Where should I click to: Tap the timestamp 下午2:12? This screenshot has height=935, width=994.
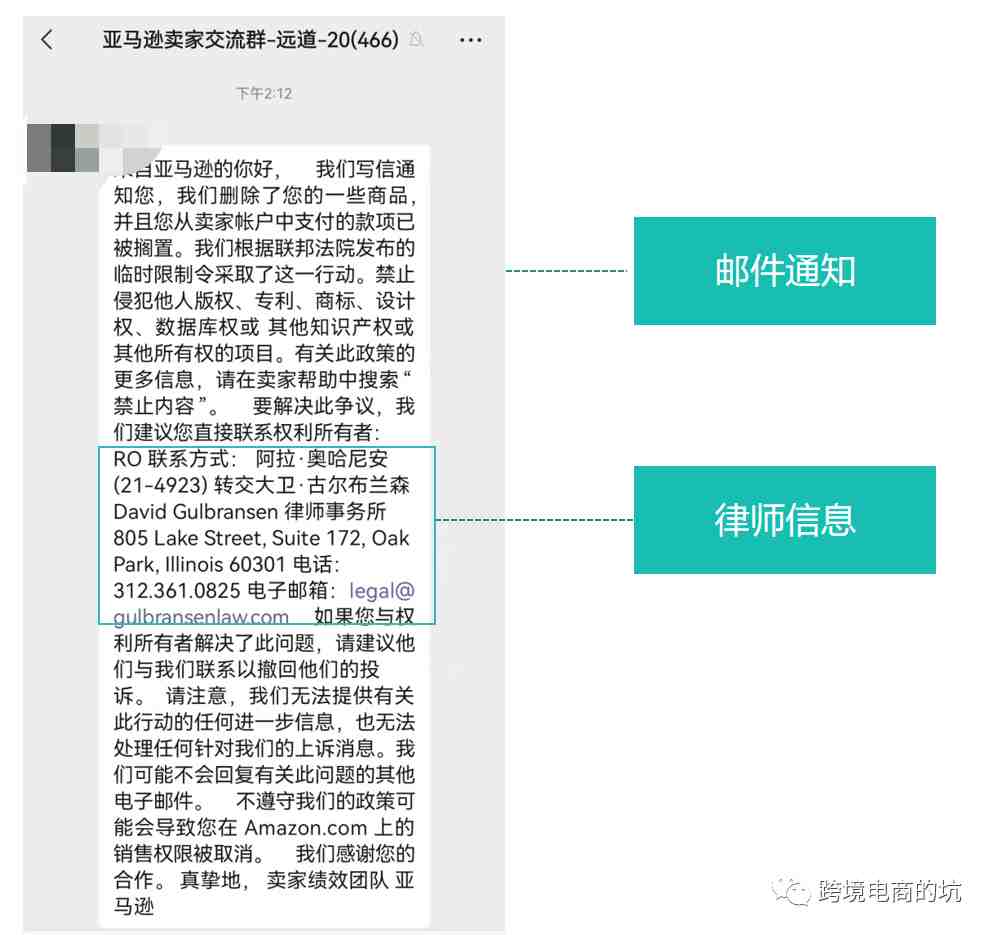pyautogui.click(x=264, y=94)
